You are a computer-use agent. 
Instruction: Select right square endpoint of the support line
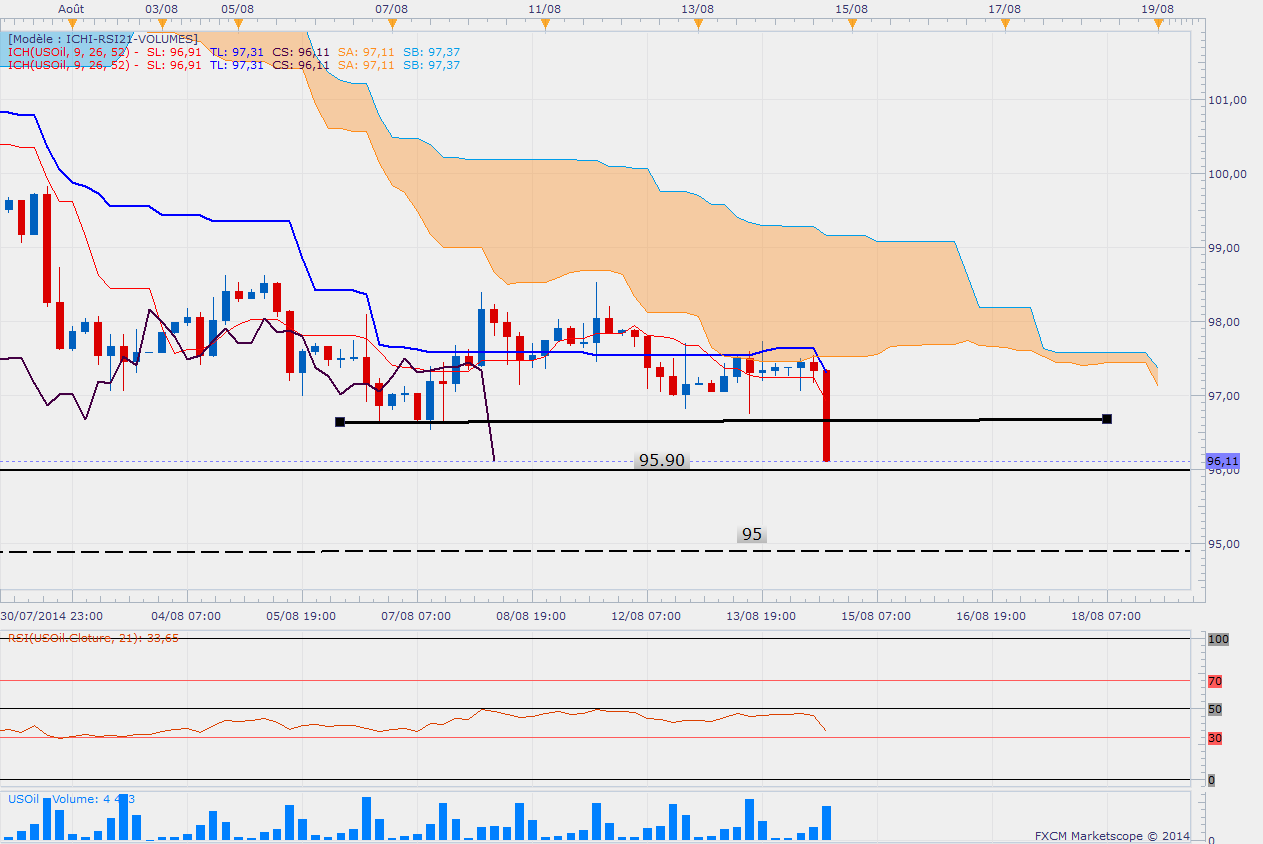point(1107,419)
